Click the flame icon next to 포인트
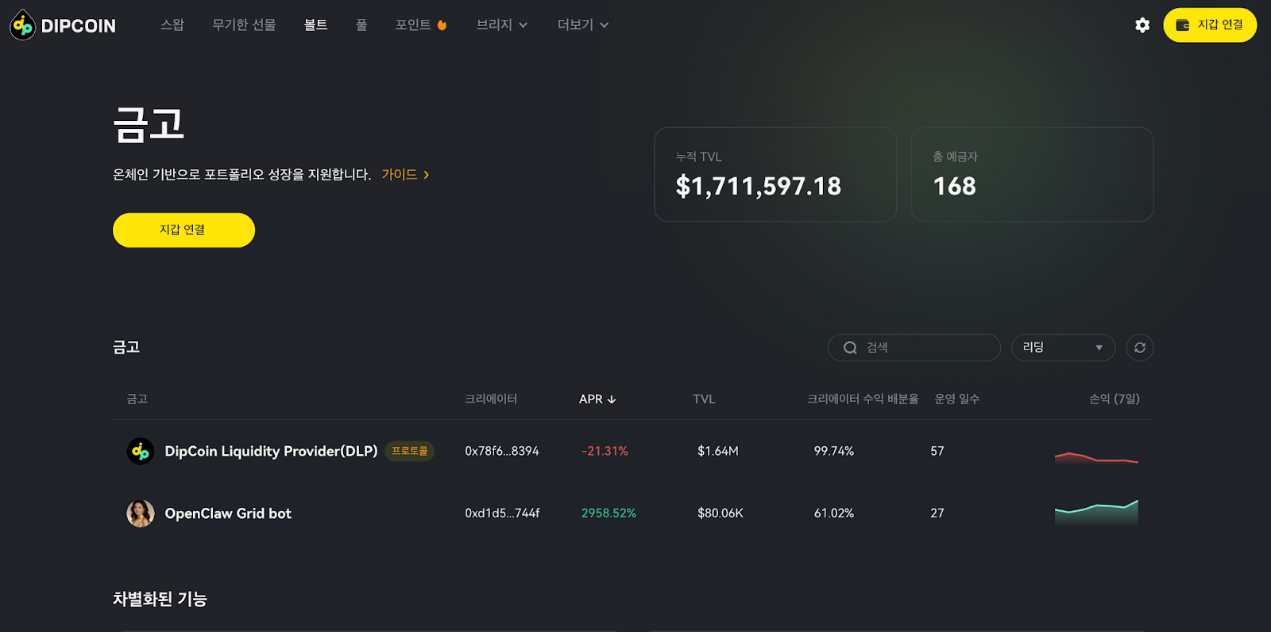Screen dimensions: 1271x632 tap(442, 25)
